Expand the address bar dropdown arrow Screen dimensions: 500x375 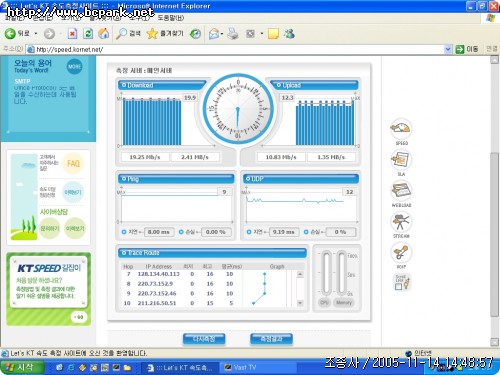pos(448,49)
